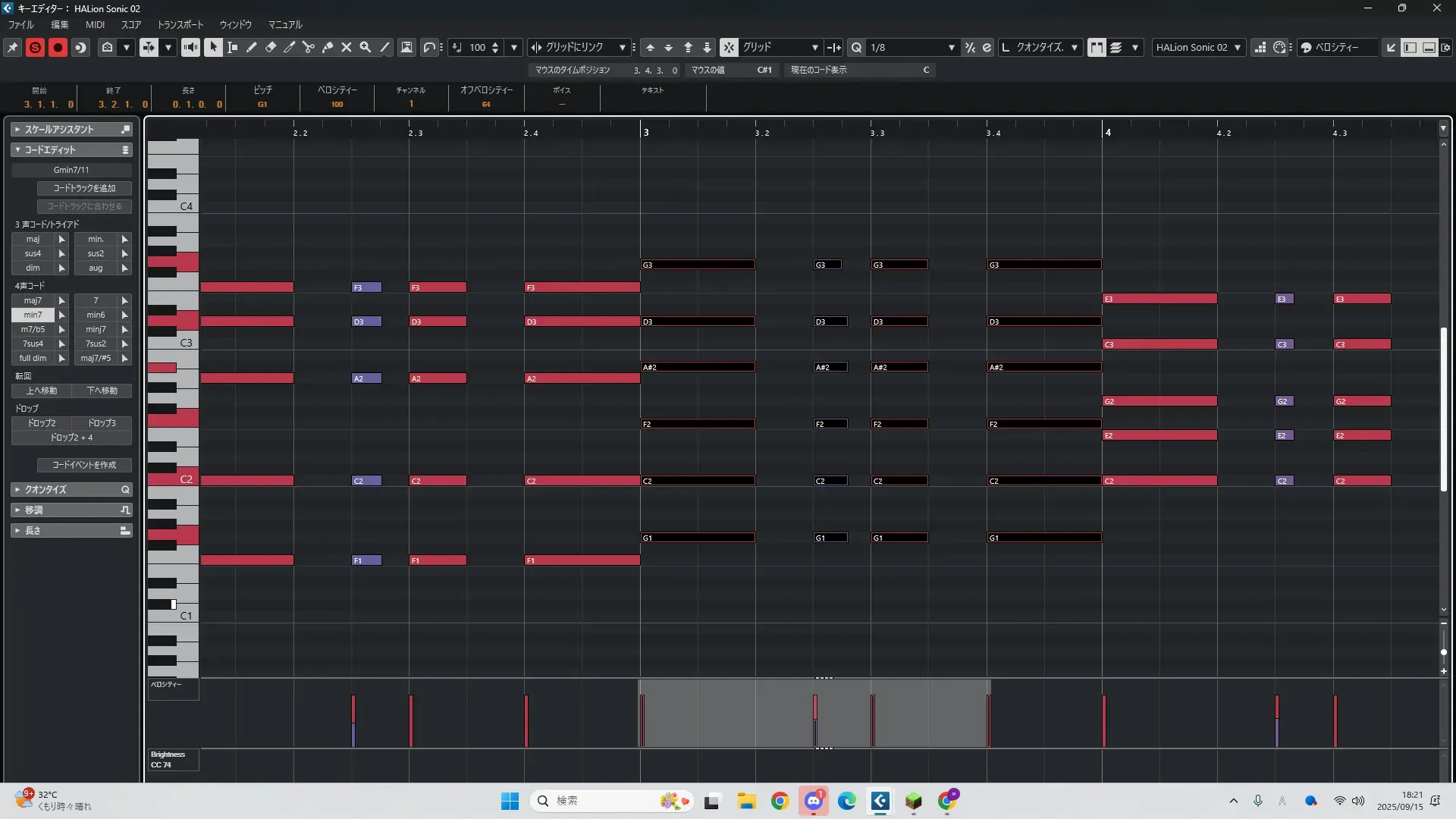Select the Object Selection arrow tool

[x=214, y=47]
